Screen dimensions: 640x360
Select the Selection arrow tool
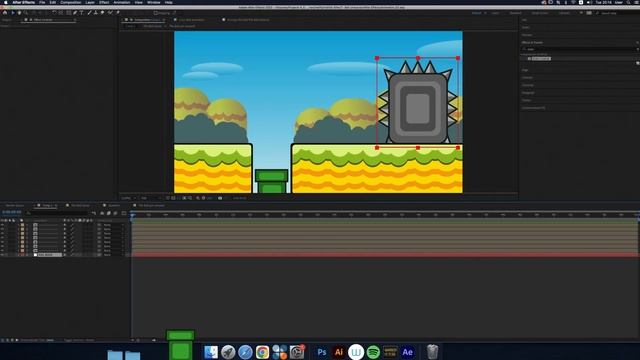[x=13, y=13]
